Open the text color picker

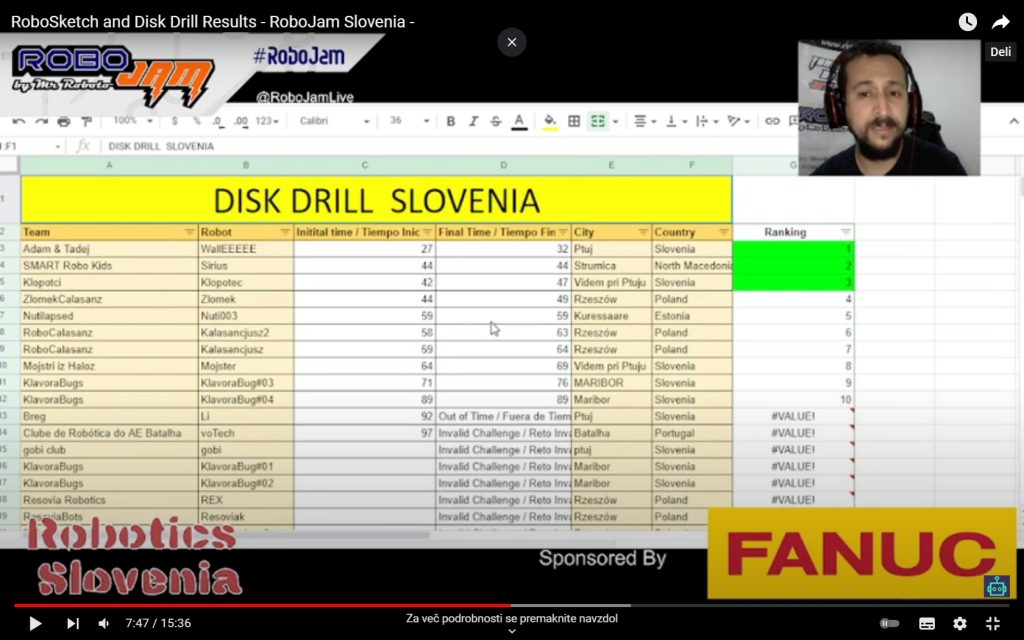coord(519,121)
